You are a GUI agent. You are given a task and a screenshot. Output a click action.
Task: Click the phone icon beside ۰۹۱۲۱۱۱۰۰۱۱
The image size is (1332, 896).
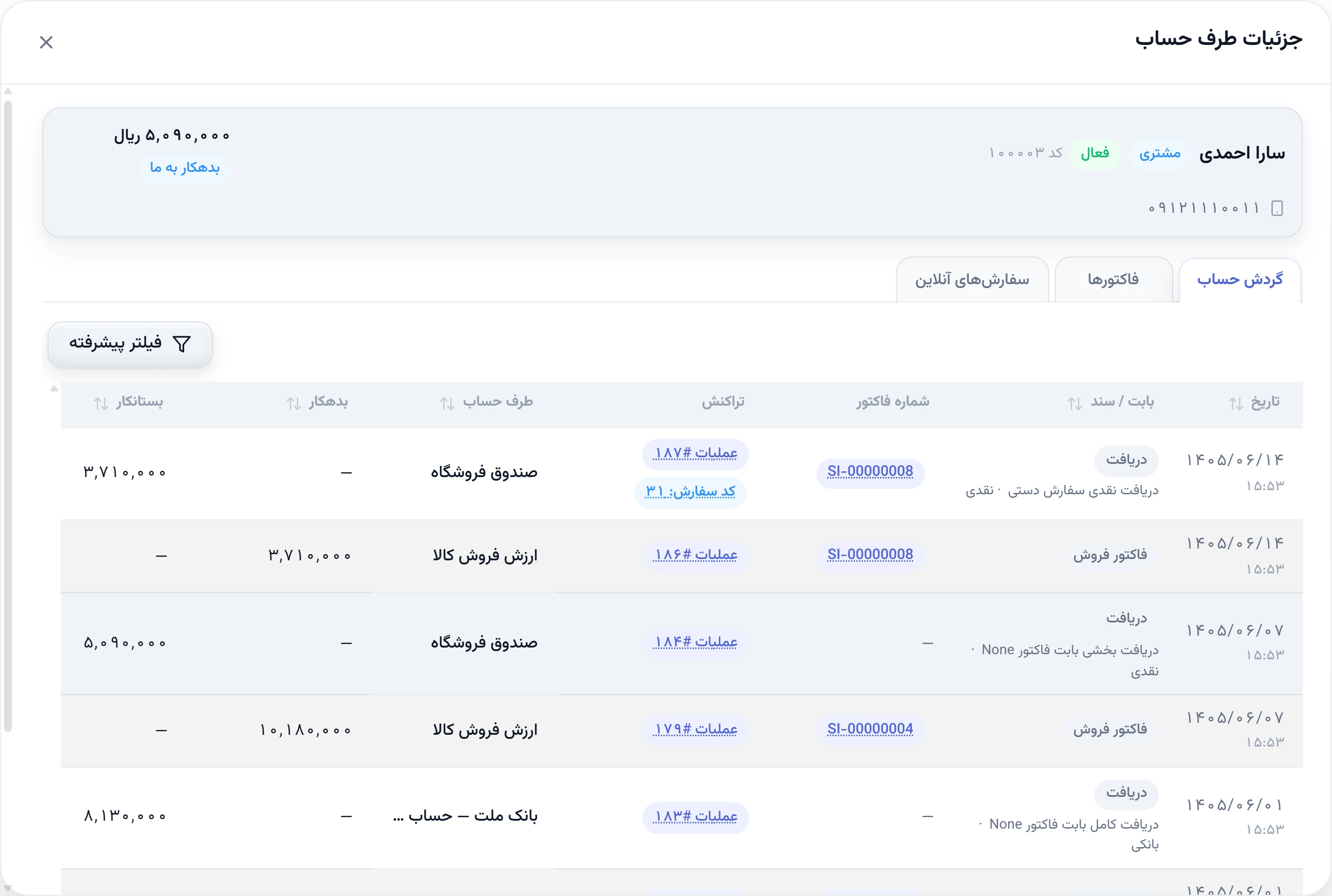coord(1277,208)
